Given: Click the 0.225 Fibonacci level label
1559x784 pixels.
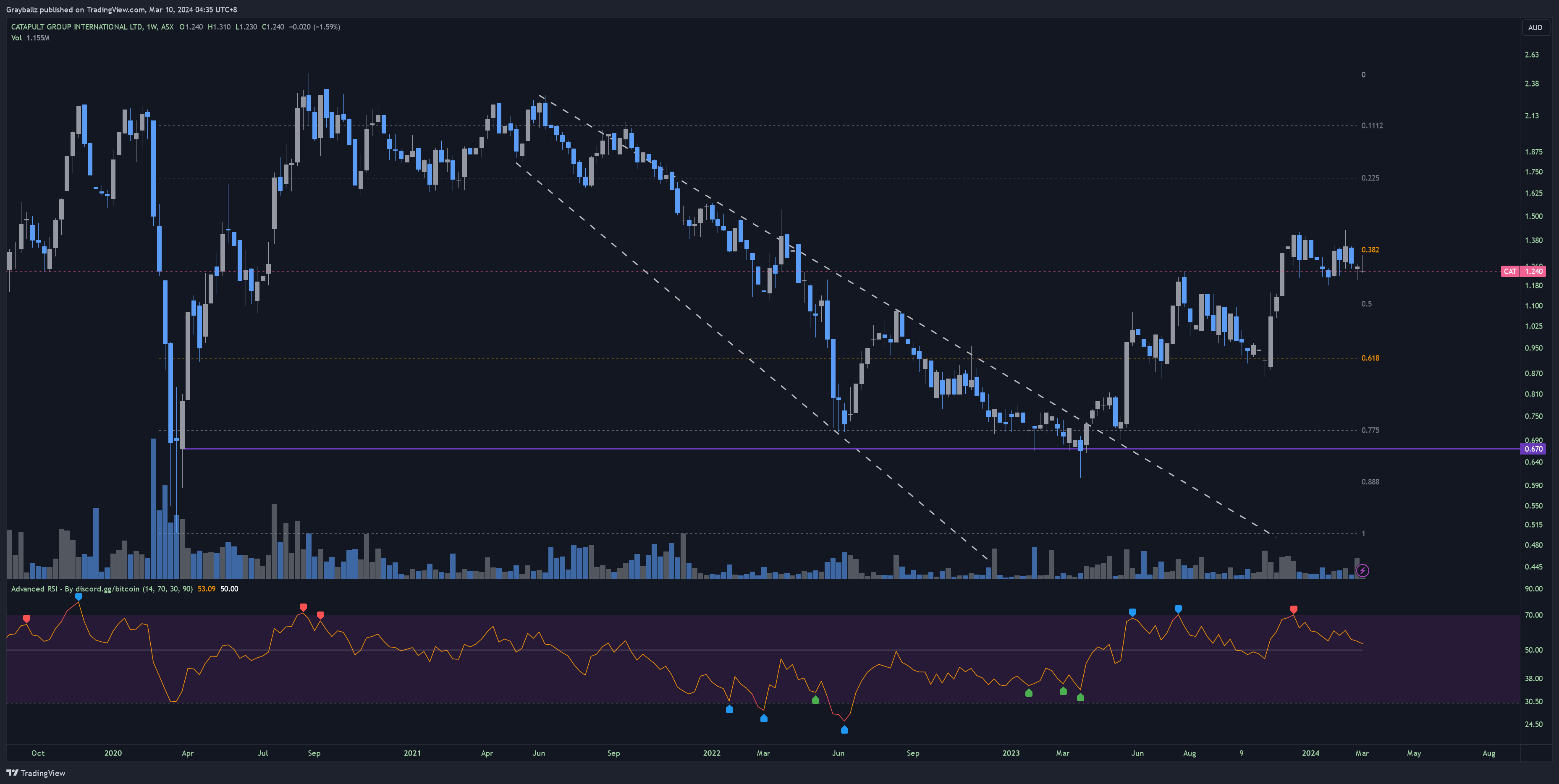Looking at the screenshot, I should tap(1370, 177).
